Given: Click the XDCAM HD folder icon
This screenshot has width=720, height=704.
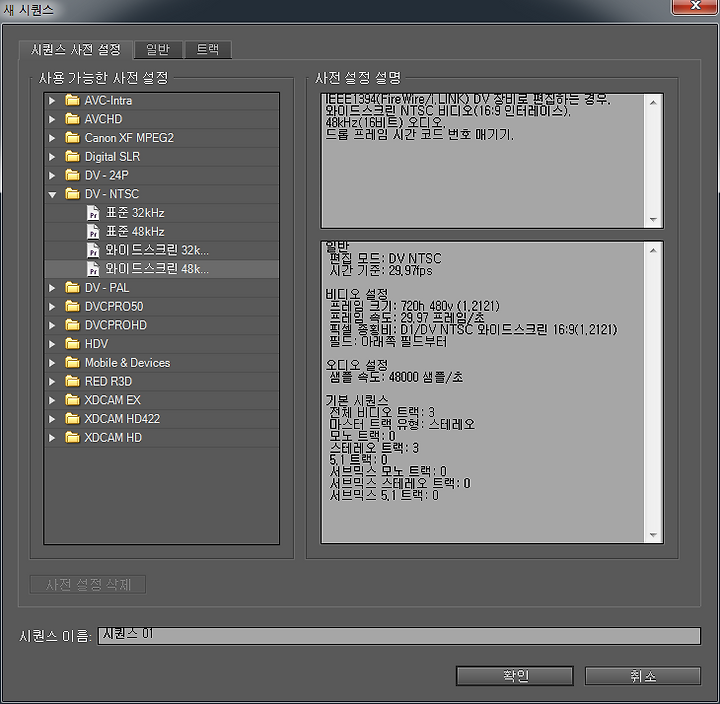Looking at the screenshot, I should click(x=72, y=438).
